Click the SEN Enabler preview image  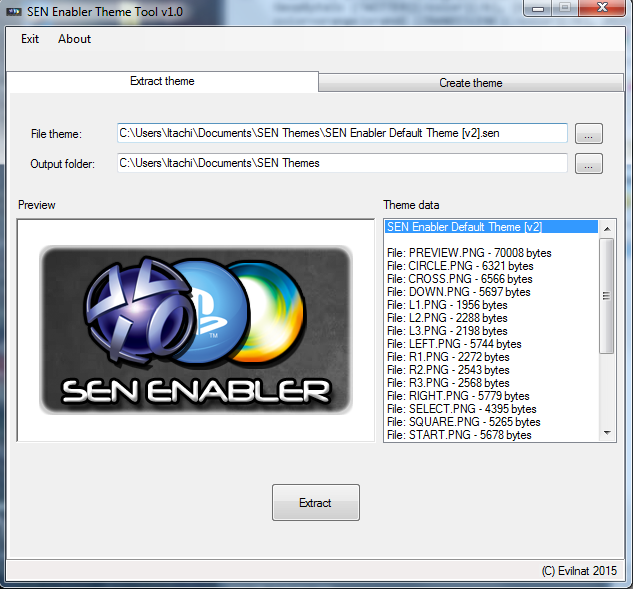(x=196, y=330)
